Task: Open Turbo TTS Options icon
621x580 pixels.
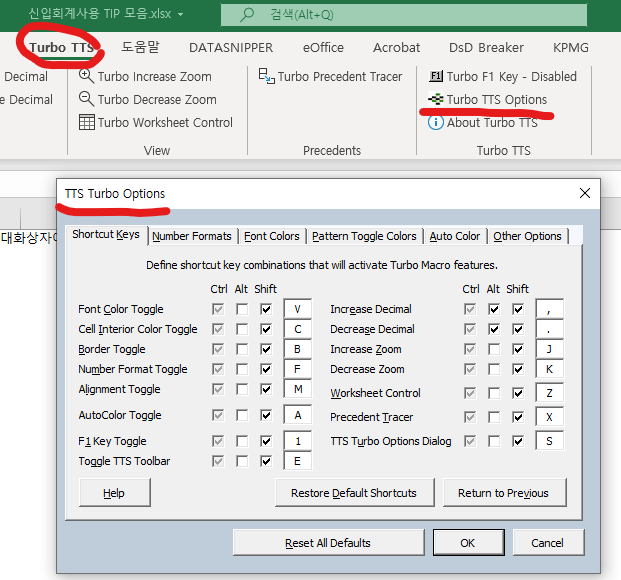Action: coord(436,99)
